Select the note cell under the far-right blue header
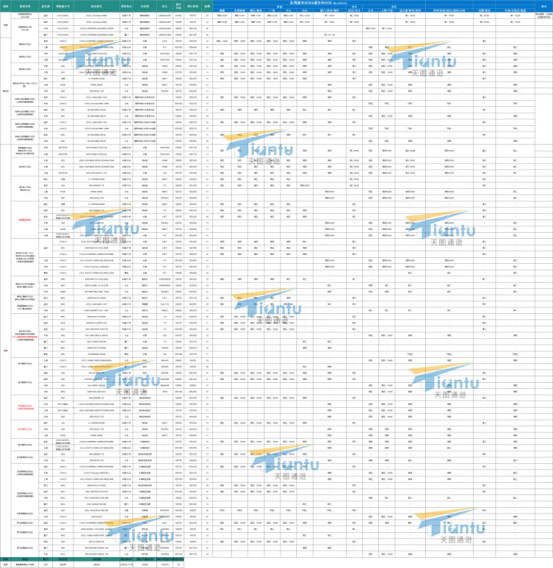The width and height of the screenshot is (553, 568). [x=544, y=15]
